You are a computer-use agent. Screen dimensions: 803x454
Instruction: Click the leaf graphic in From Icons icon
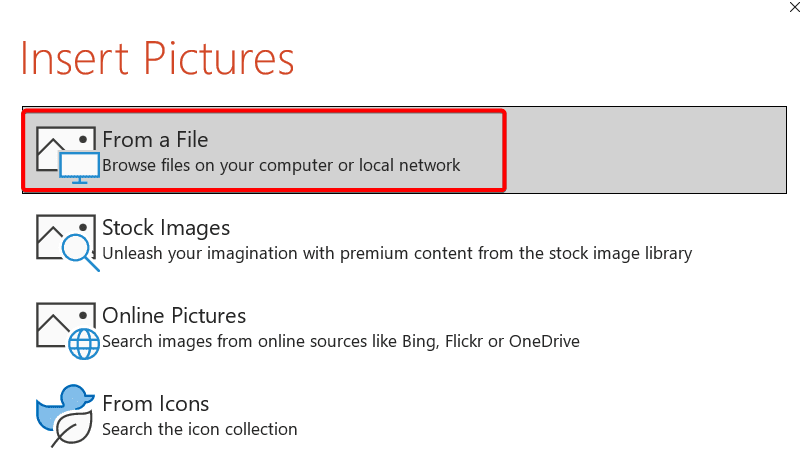coord(72,428)
